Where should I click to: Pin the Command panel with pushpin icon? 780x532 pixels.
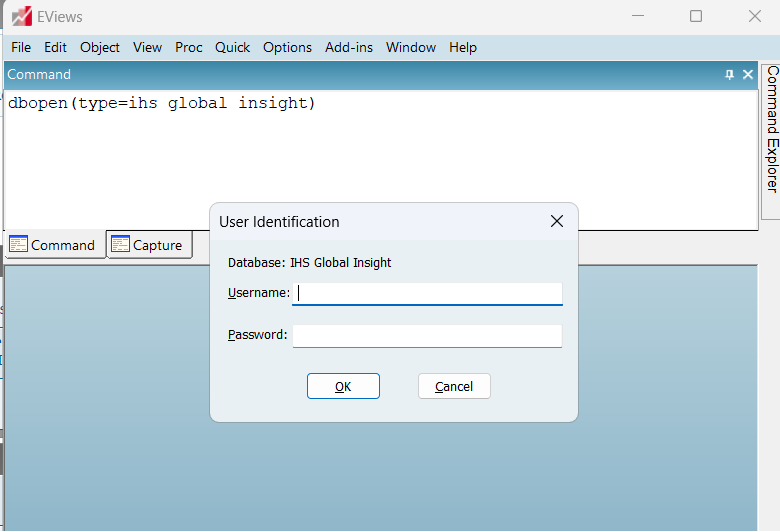729,75
